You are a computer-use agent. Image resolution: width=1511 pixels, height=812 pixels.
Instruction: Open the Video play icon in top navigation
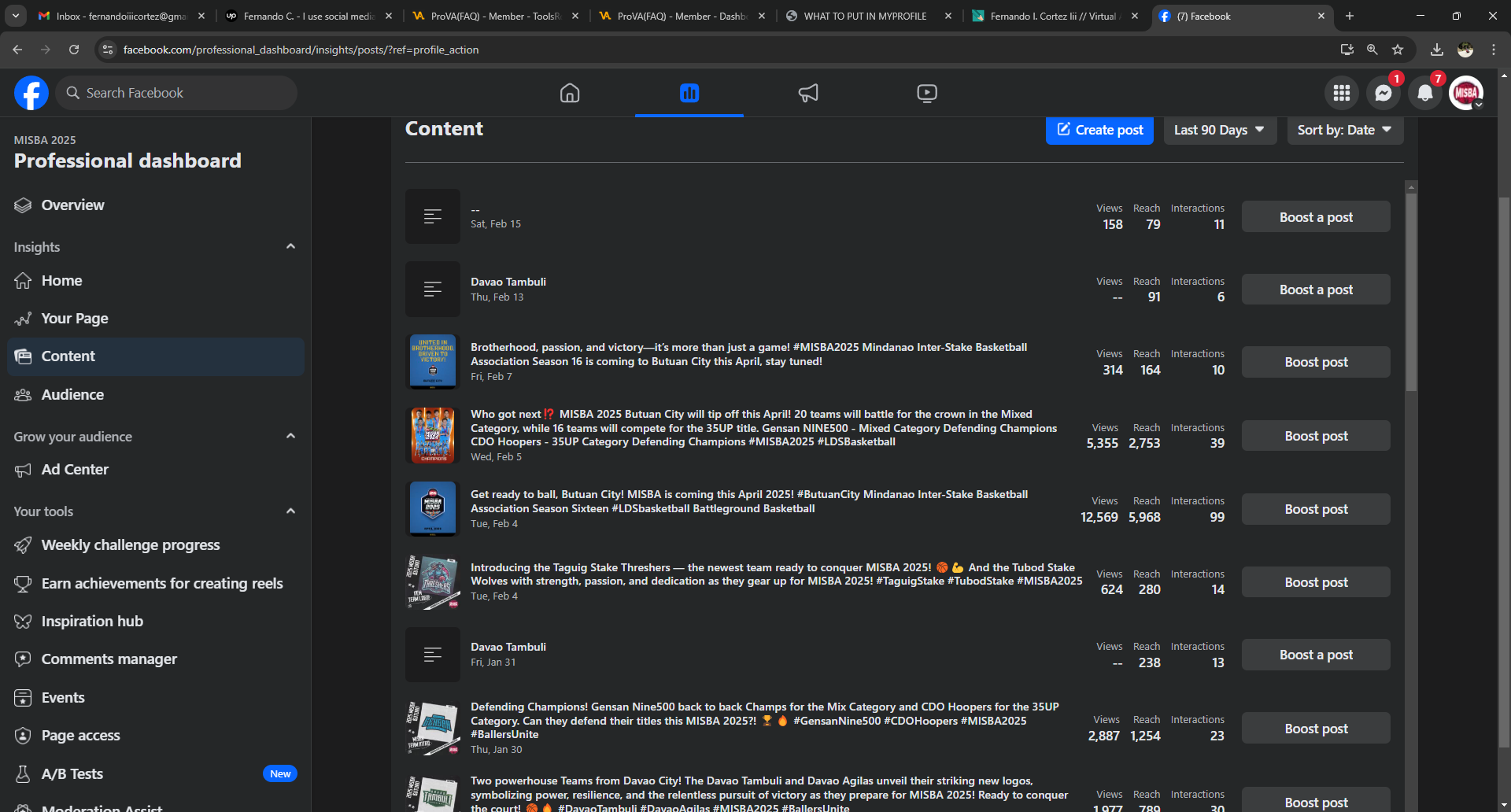point(927,93)
